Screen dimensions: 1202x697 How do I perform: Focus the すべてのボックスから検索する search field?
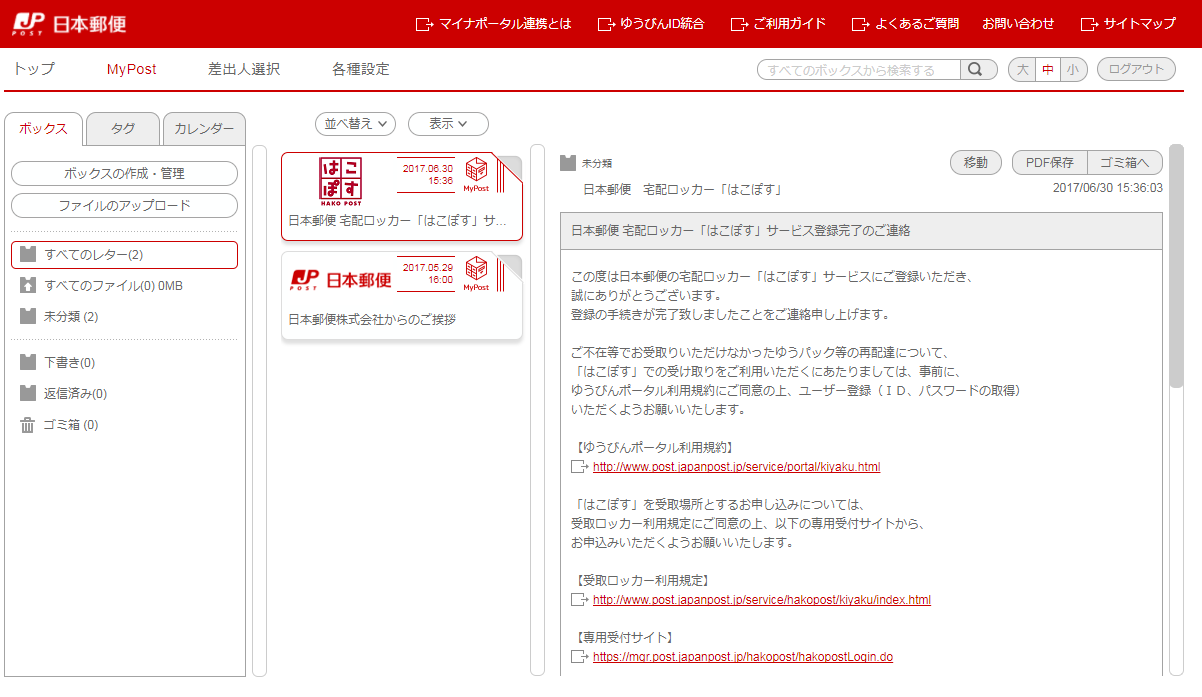coord(859,69)
